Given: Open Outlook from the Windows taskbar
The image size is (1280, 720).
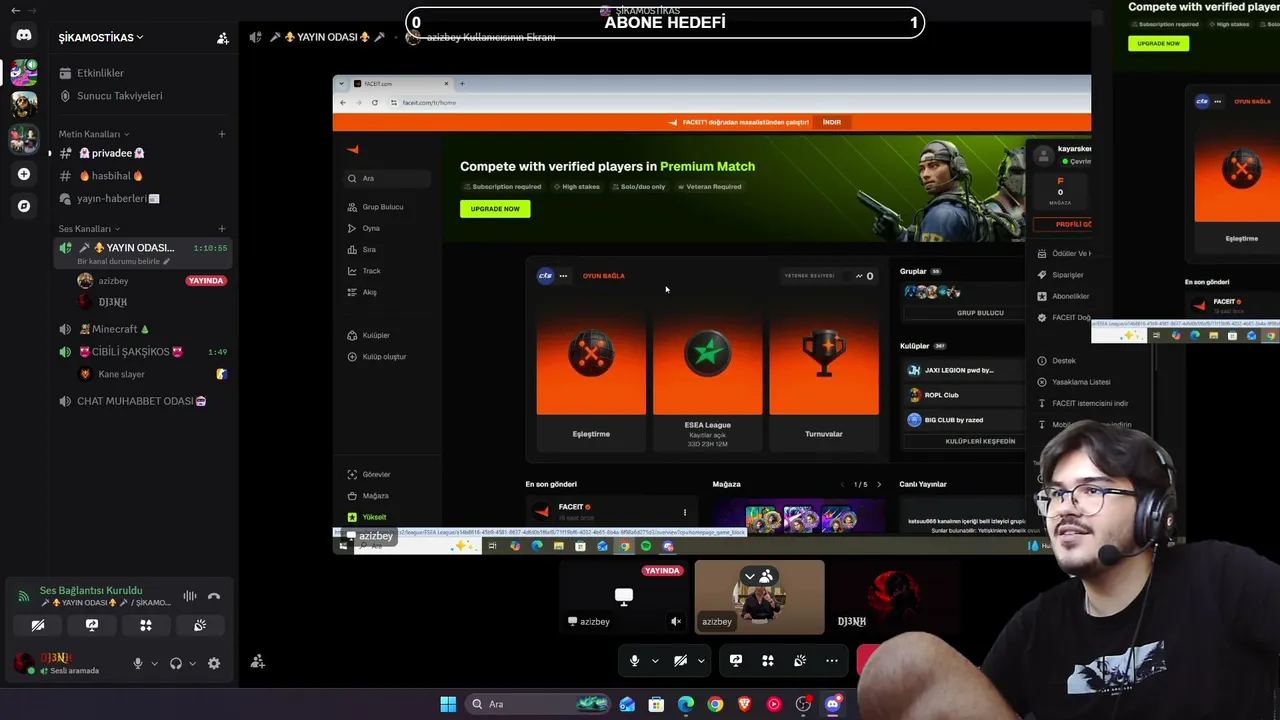Looking at the screenshot, I should click(x=627, y=704).
